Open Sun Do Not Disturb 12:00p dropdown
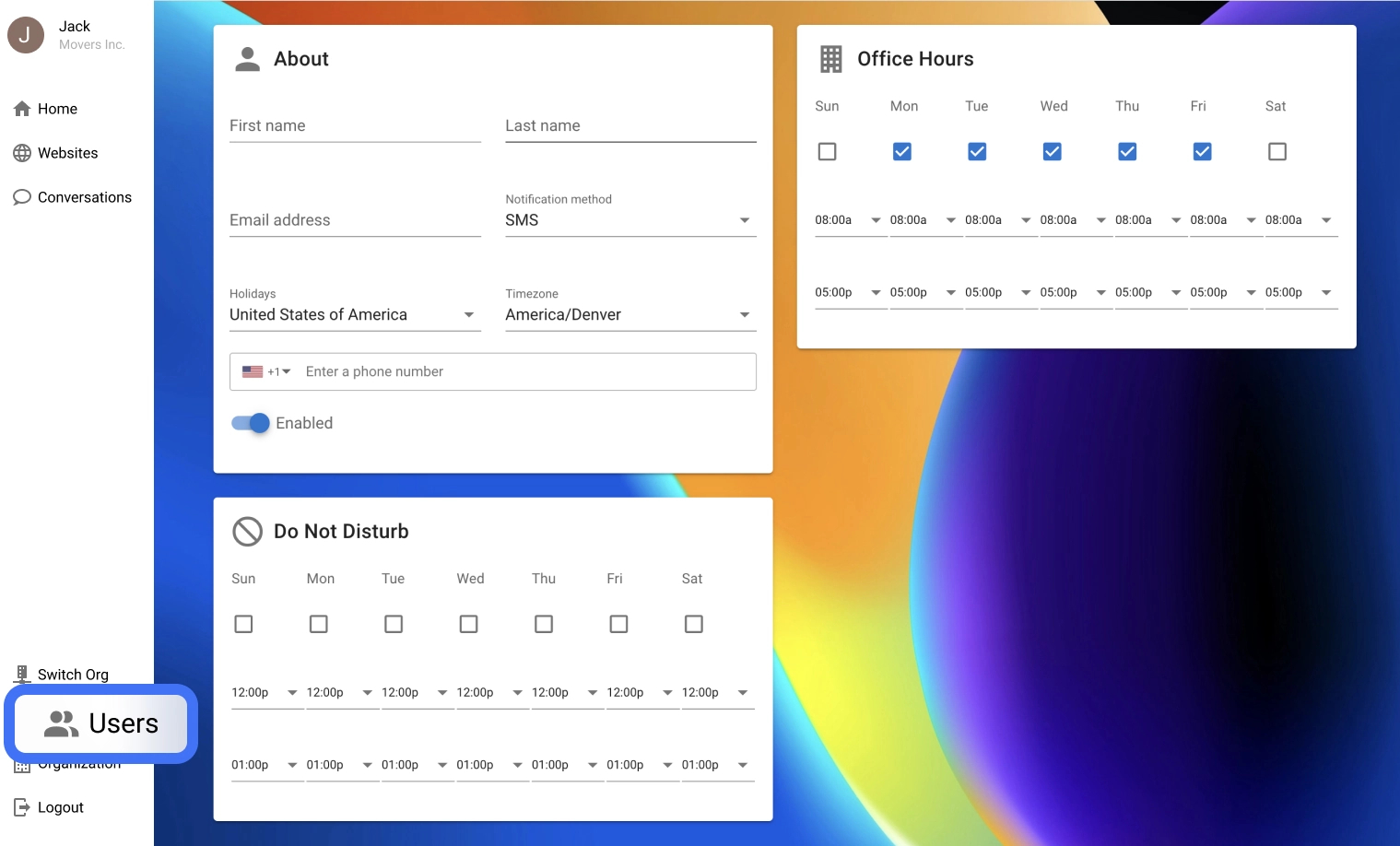Screen dimensions: 1400x846 click(267, 693)
